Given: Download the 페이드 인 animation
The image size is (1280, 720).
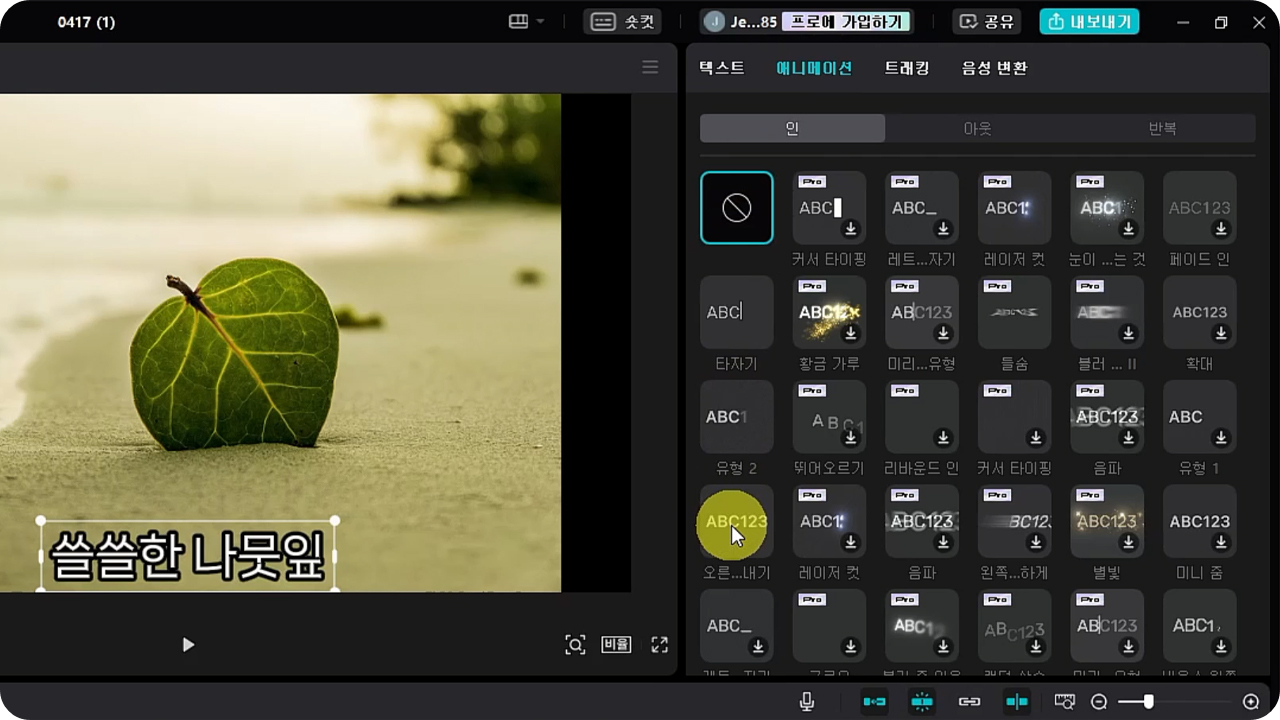Looking at the screenshot, I should tap(1221, 229).
